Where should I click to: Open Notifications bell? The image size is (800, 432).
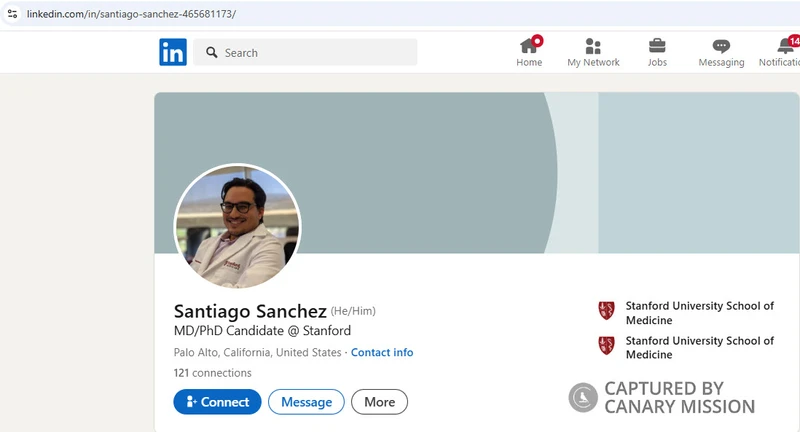(780, 52)
